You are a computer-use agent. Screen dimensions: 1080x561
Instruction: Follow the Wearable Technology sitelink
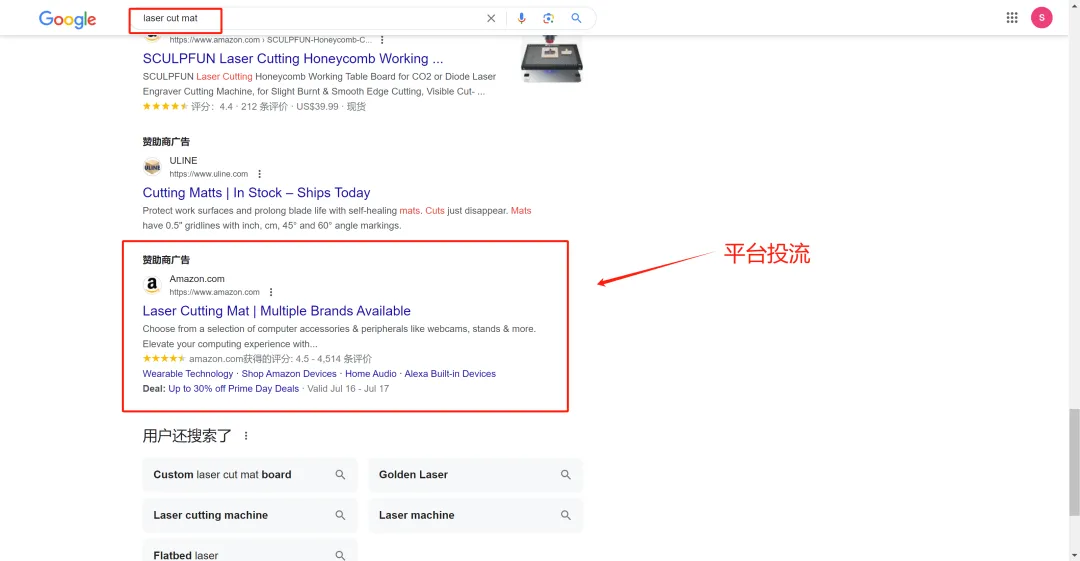[x=188, y=374]
